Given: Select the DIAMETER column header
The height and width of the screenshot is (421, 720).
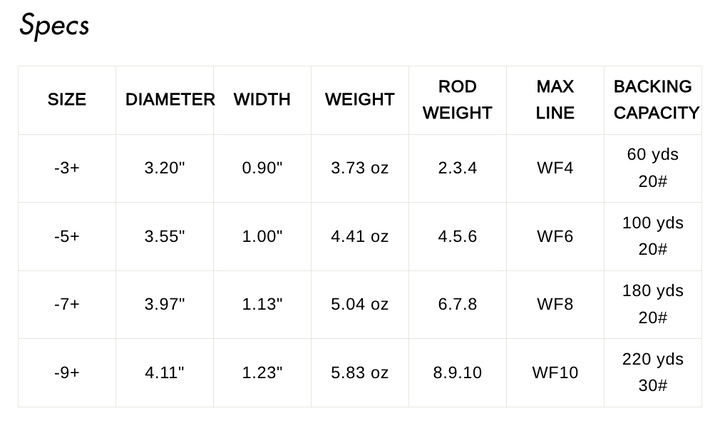Looking at the screenshot, I should click(x=170, y=100).
